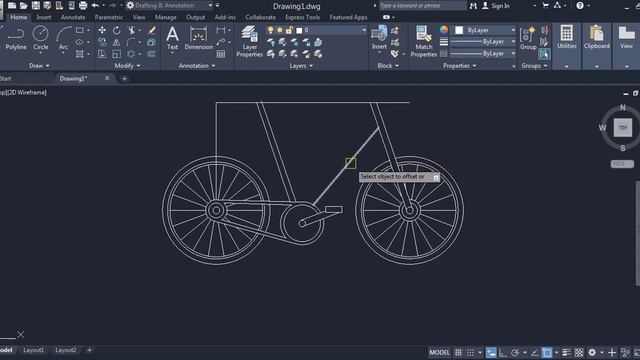Open the Layer Properties manager
This screenshot has height=360, width=640.
[x=250, y=41]
